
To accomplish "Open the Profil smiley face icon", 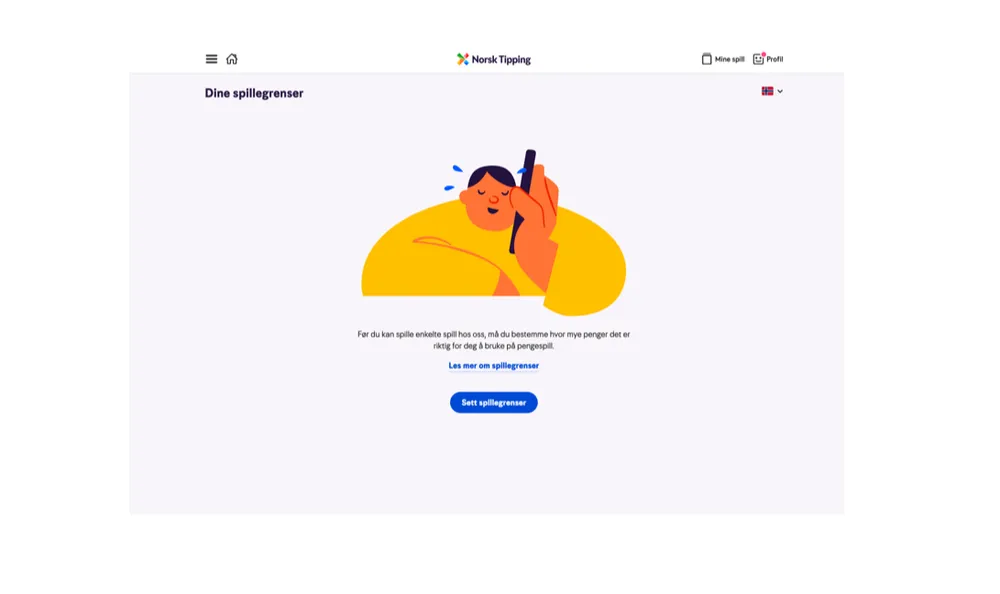I will (x=758, y=59).
